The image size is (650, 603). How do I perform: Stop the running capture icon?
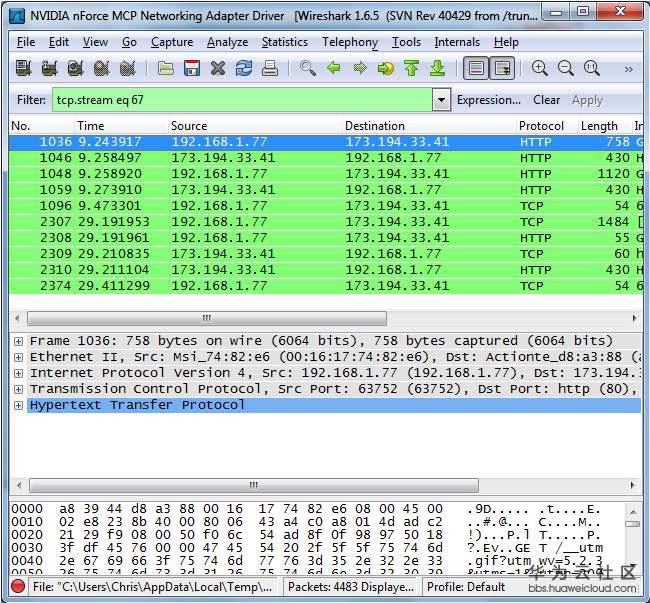(102, 68)
